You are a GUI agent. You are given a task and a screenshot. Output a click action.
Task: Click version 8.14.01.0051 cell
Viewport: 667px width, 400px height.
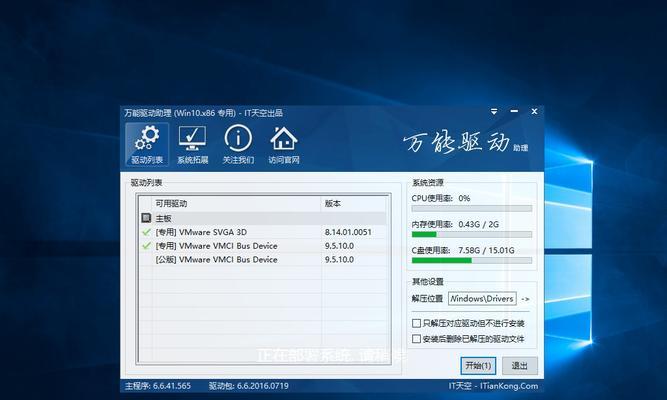348,232
